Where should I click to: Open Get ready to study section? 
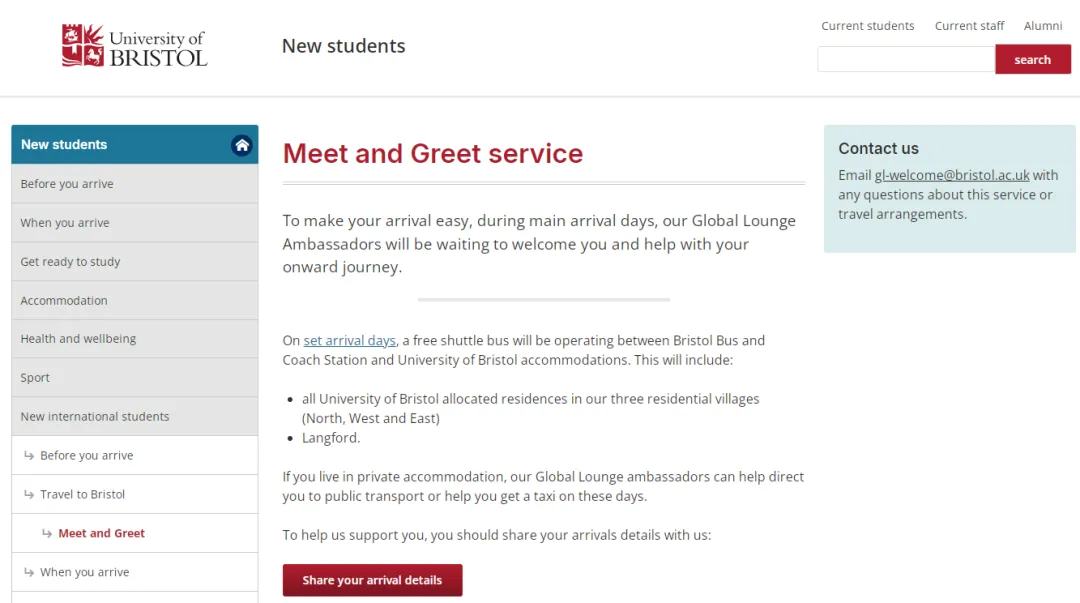tap(135, 262)
